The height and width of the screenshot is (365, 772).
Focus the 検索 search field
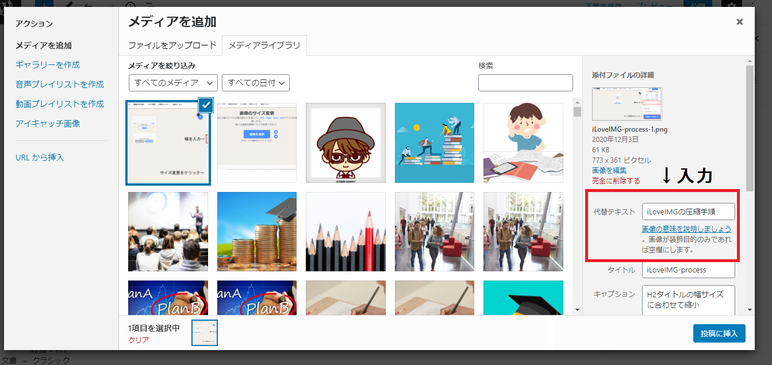pyautogui.click(x=525, y=83)
